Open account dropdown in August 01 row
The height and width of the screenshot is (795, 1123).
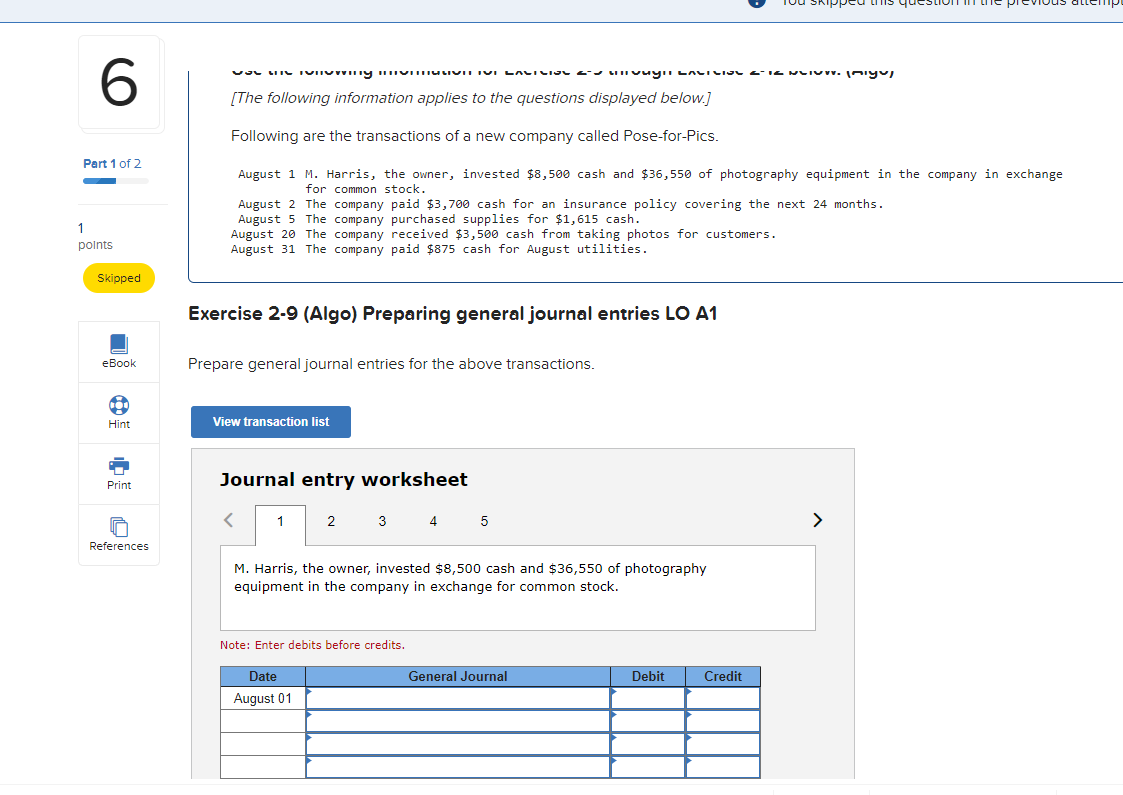pos(458,698)
